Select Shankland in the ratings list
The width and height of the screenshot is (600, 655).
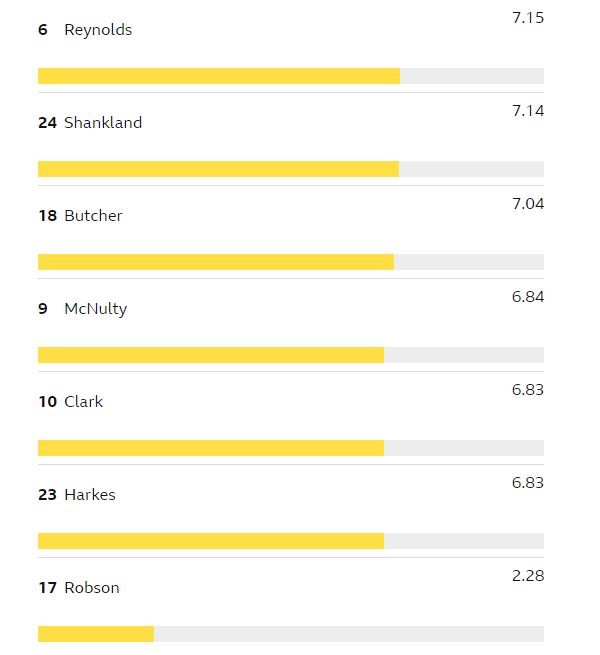pyautogui.click(x=103, y=123)
